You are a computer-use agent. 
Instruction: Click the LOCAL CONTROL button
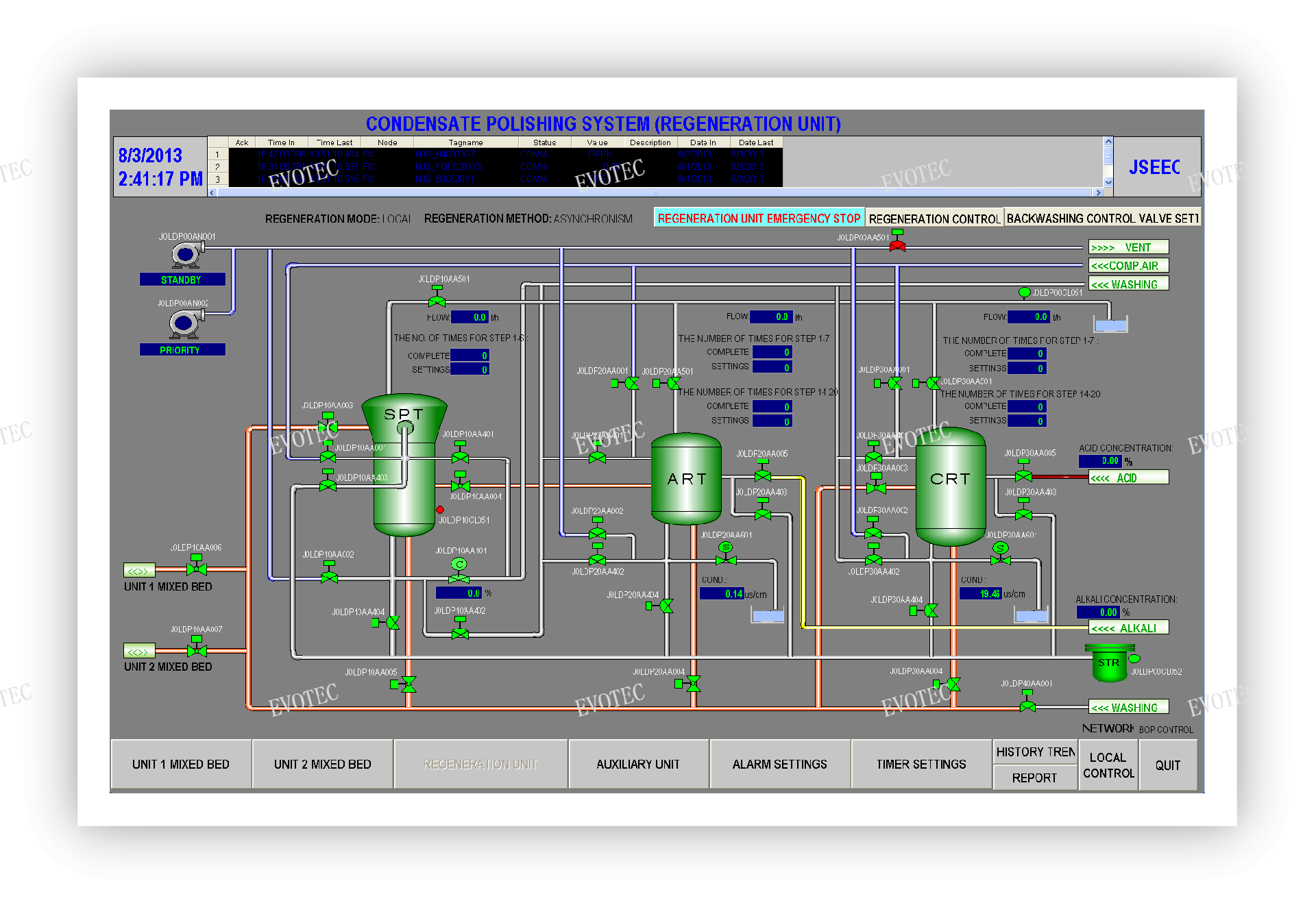click(1108, 765)
